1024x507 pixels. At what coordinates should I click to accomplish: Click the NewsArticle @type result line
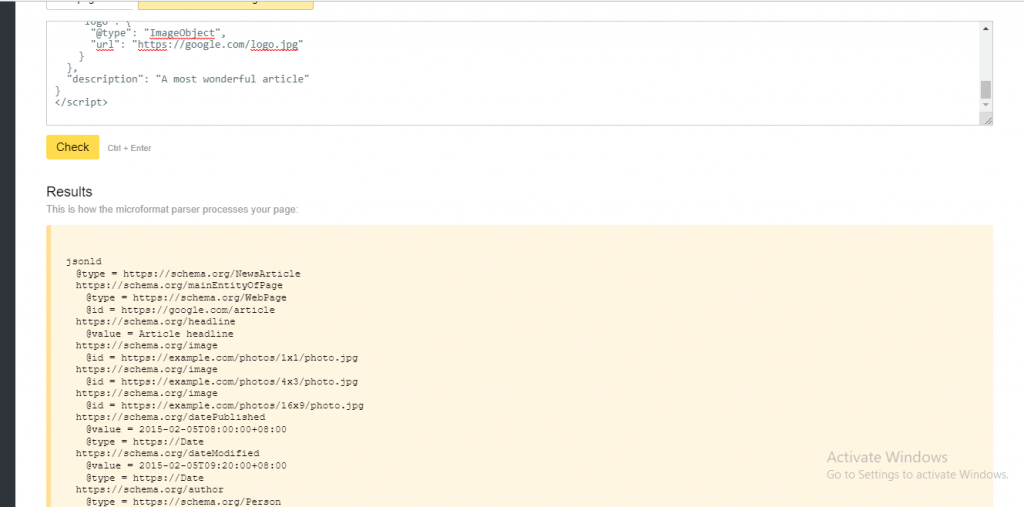(188, 274)
